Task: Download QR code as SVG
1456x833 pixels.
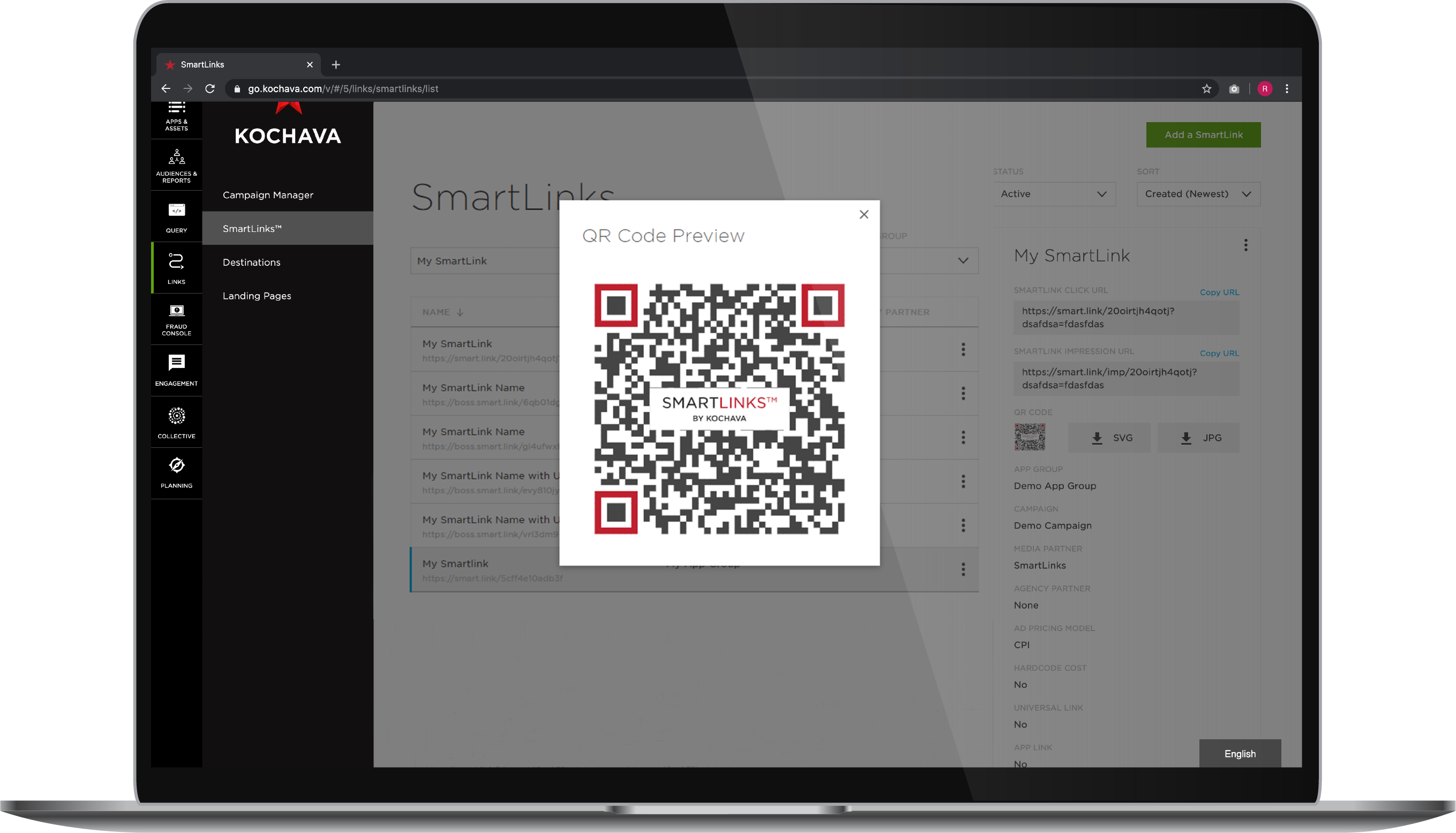Action: point(1109,438)
